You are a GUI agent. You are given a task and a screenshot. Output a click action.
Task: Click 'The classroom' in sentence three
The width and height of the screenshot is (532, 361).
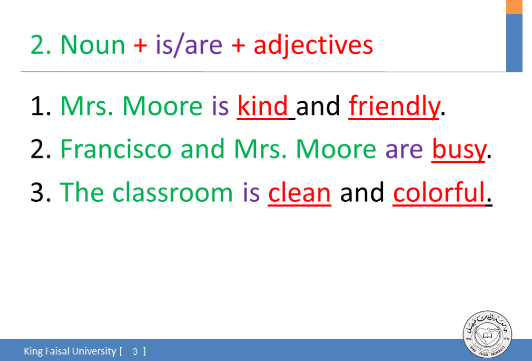(146, 192)
